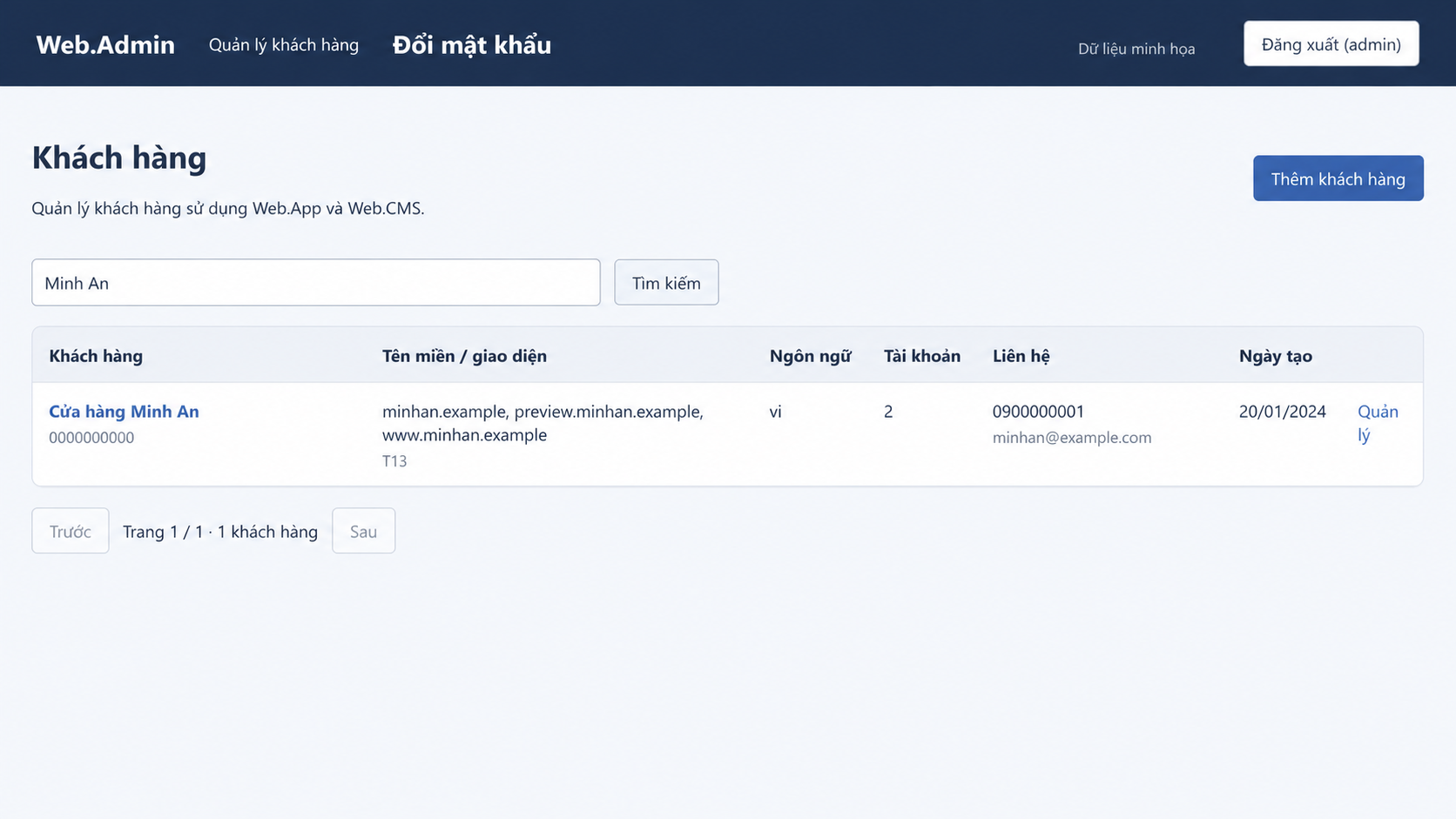Click the subtitle about Web.App and Web.CMS

[228, 208]
